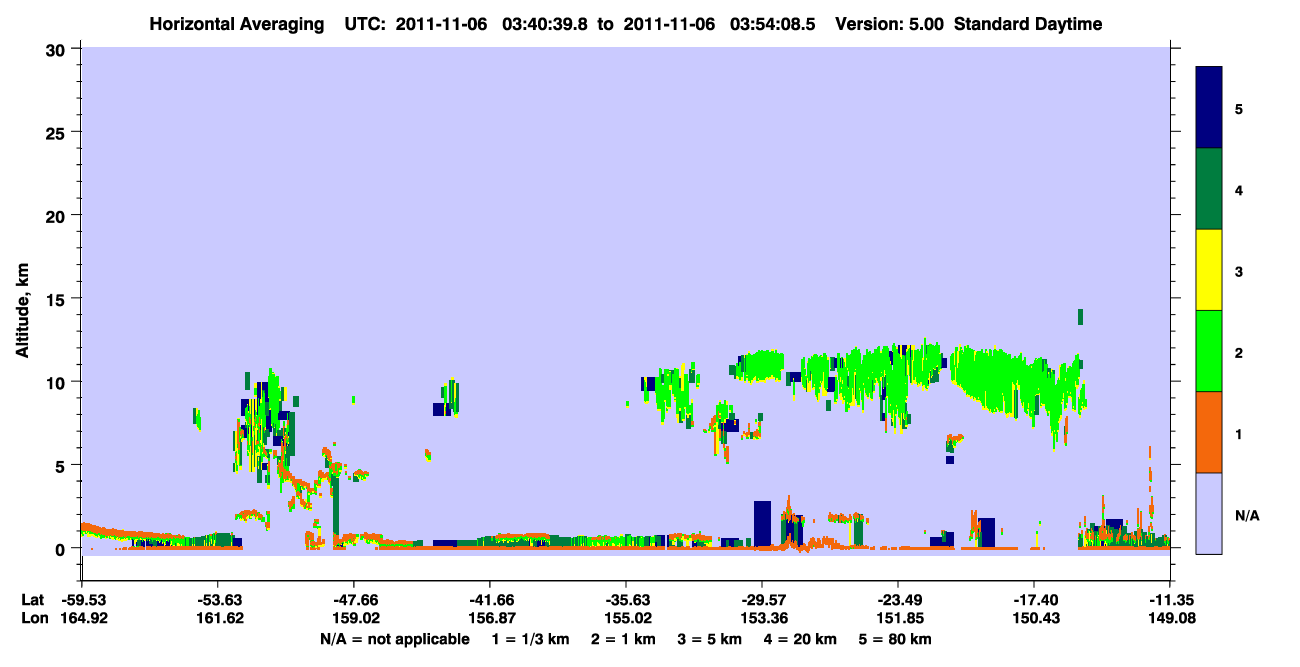The width and height of the screenshot is (1300, 667).
Task: Click the yellow level 3 colorbar segment
Action: [1209, 270]
